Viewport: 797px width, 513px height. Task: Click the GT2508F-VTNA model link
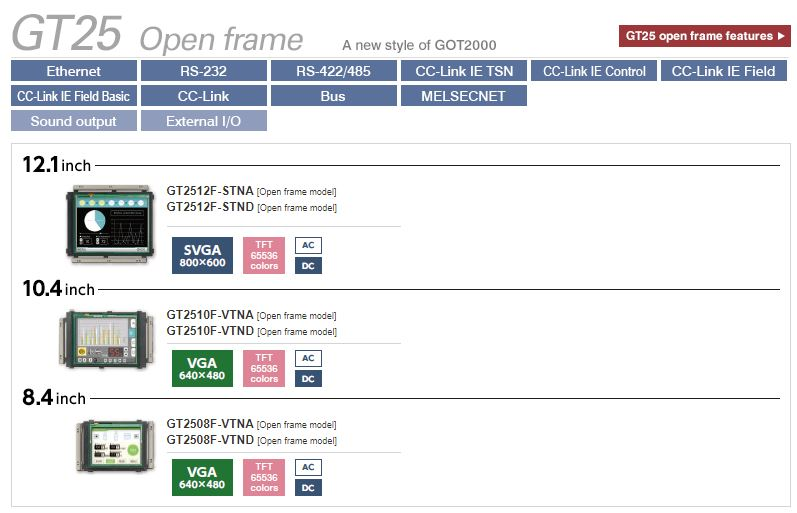(x=210, y=424)
